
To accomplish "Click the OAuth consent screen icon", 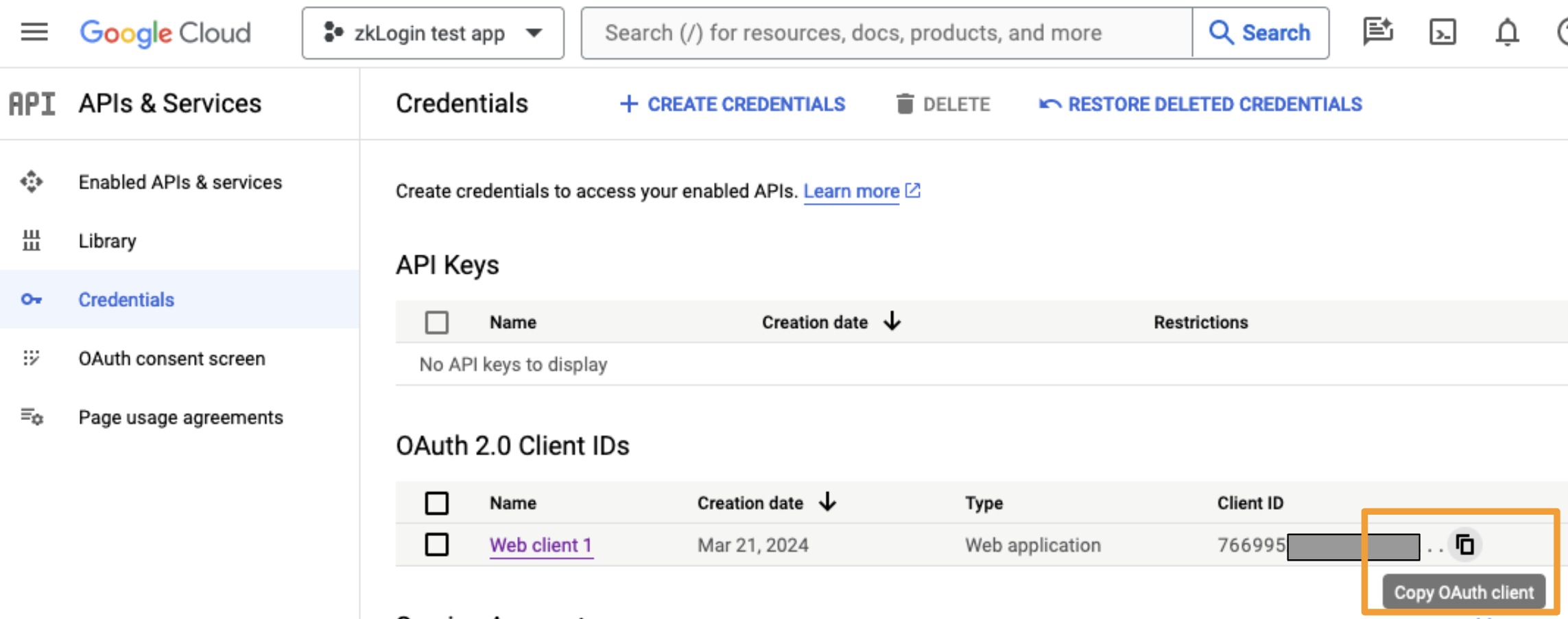I will click(32, 358).
